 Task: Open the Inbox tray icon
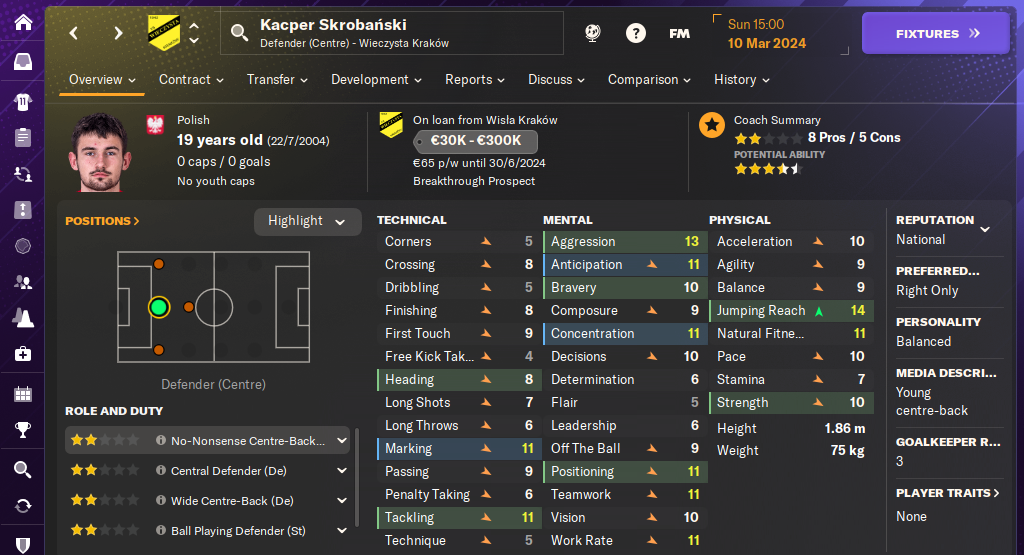[x=22, y=63]
